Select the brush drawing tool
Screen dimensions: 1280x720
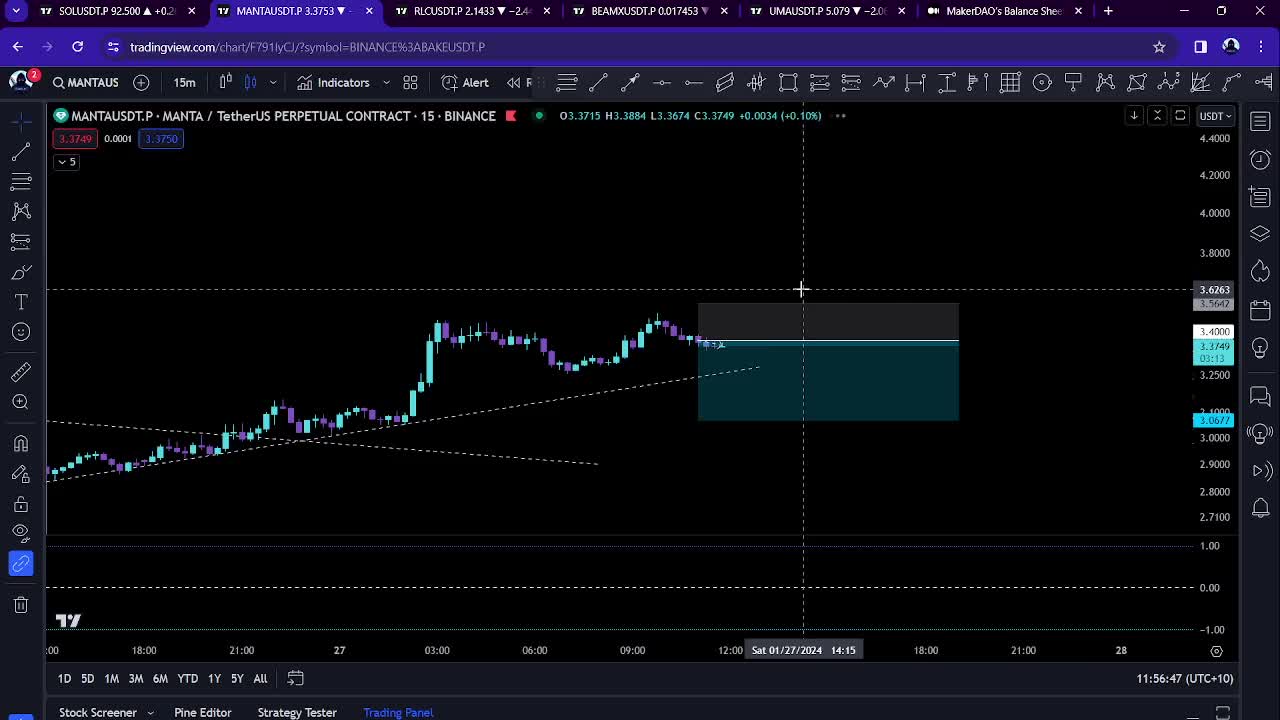tap(21, 272)
